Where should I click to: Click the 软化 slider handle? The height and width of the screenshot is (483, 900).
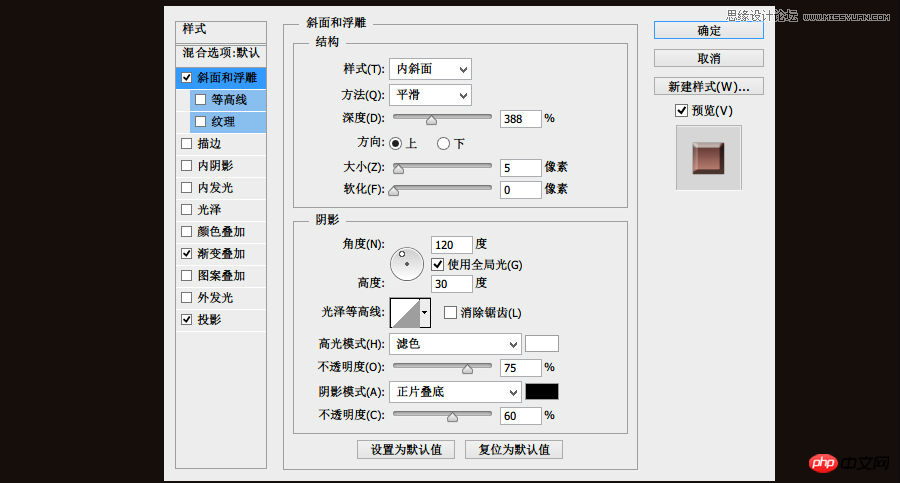[394, 191]
